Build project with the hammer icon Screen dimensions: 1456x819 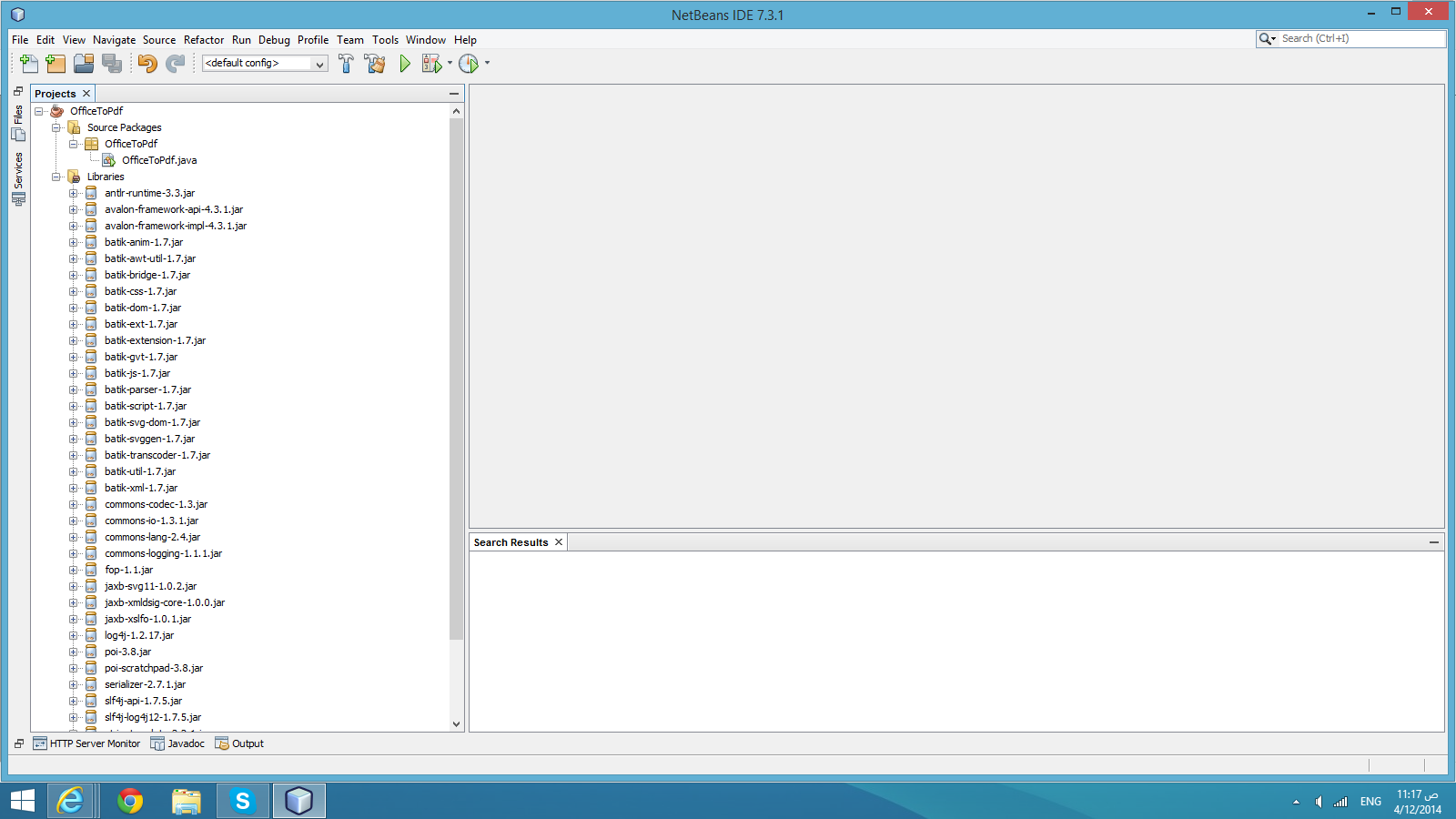(x=346, y=63)
